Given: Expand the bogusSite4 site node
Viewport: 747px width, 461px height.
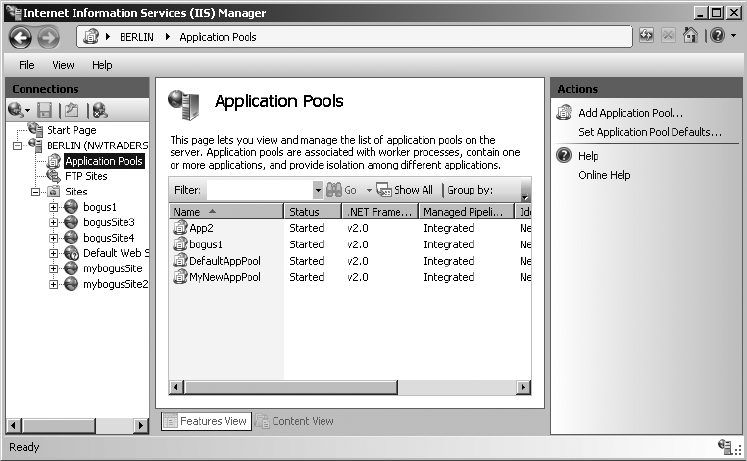Looking at the screenshot, I should click(x=53, y=238).
